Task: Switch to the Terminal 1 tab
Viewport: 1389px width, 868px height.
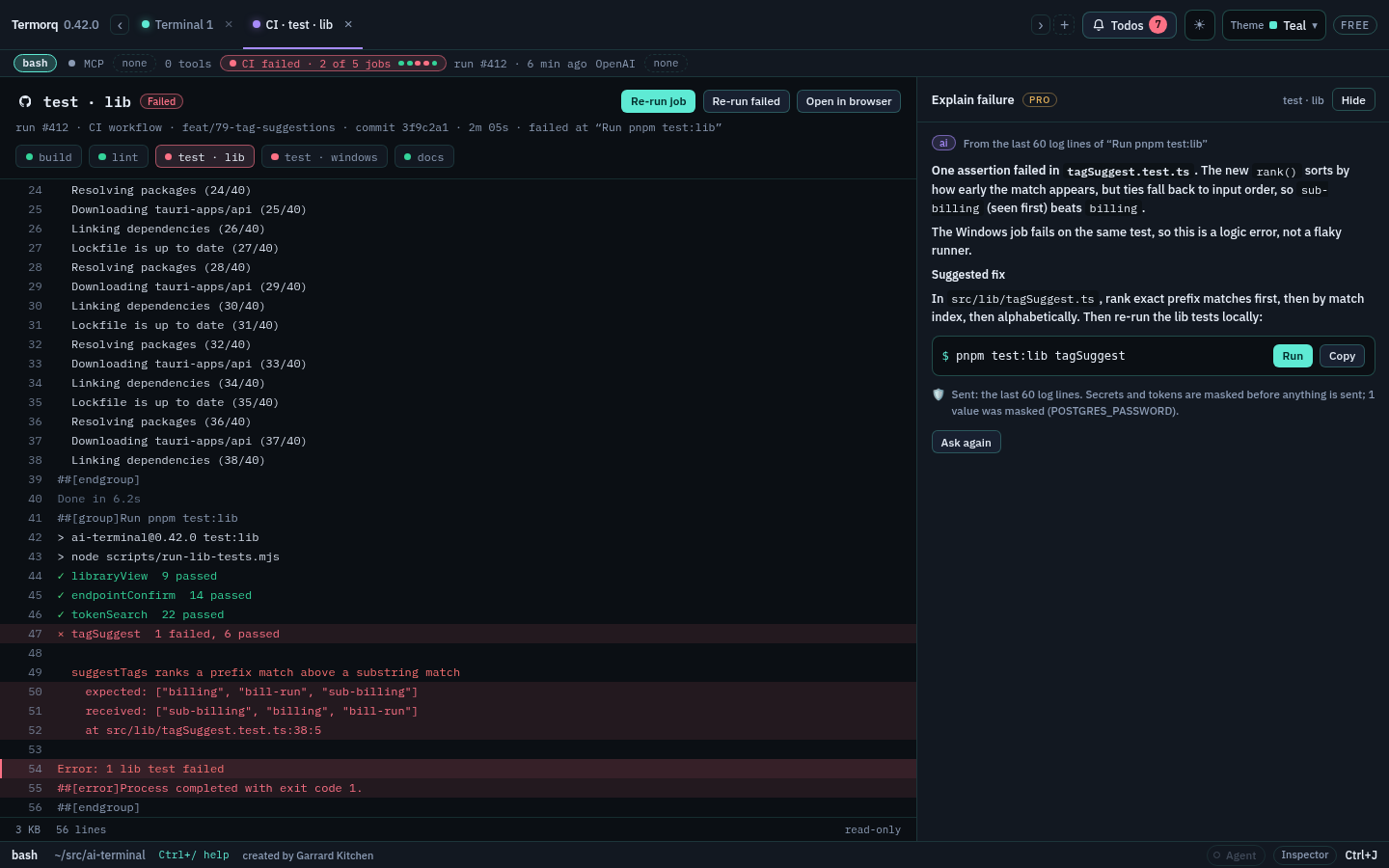Action: (x=177, y=25)
